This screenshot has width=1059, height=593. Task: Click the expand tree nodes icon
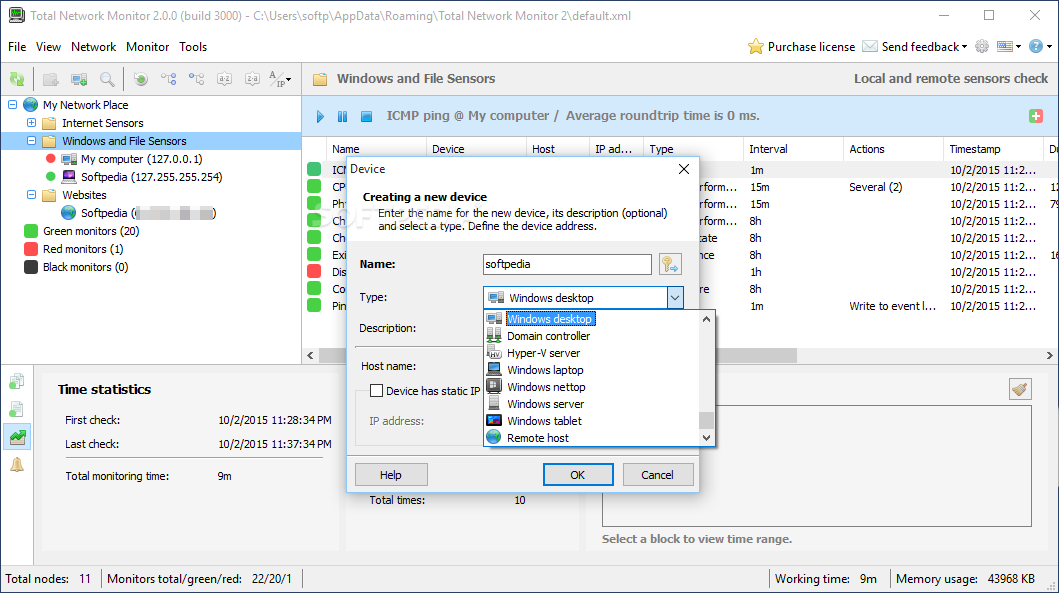coord(168,79)
